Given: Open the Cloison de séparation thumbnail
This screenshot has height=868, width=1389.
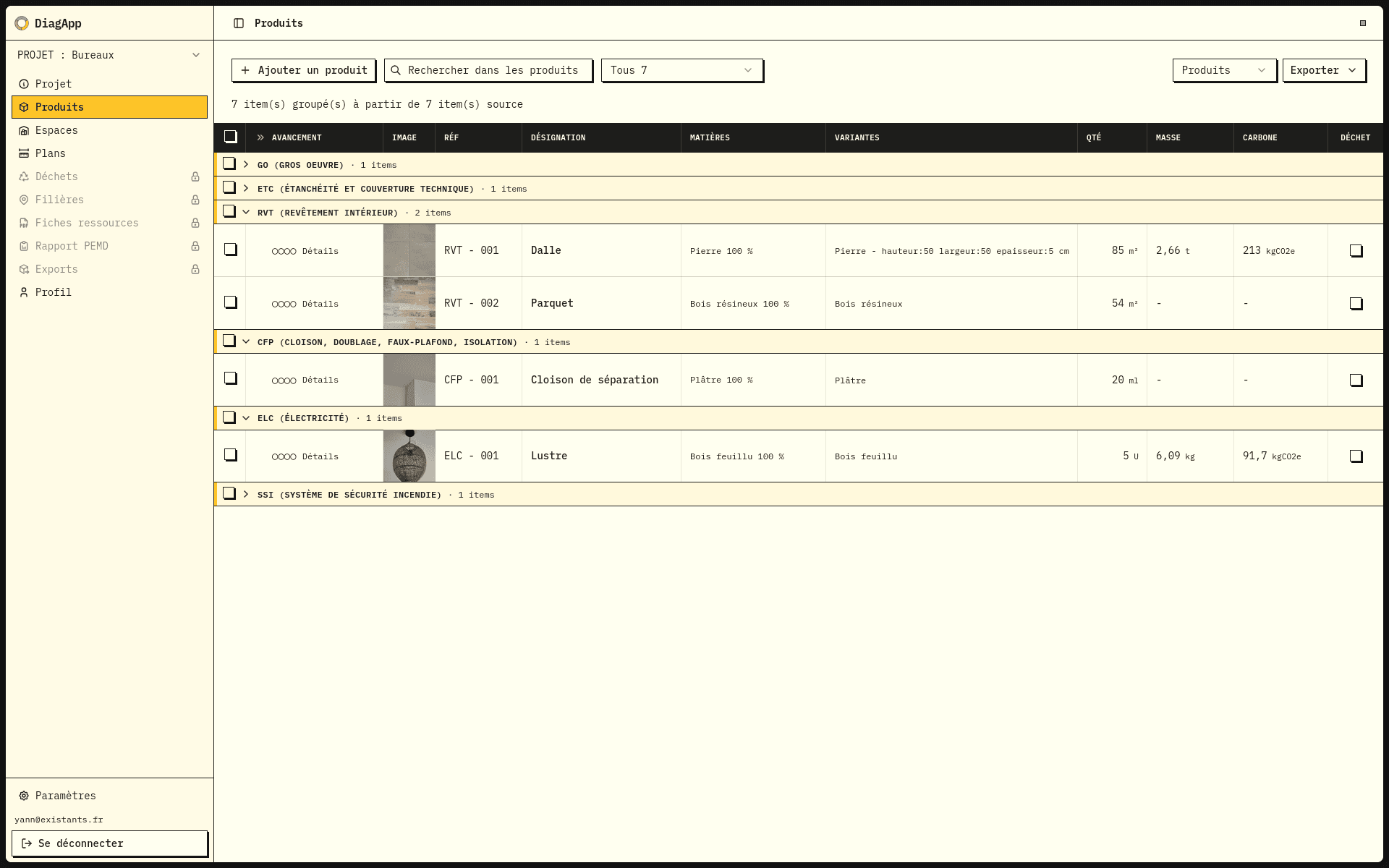Looking at the screenshot, I should tap(409, 380).
